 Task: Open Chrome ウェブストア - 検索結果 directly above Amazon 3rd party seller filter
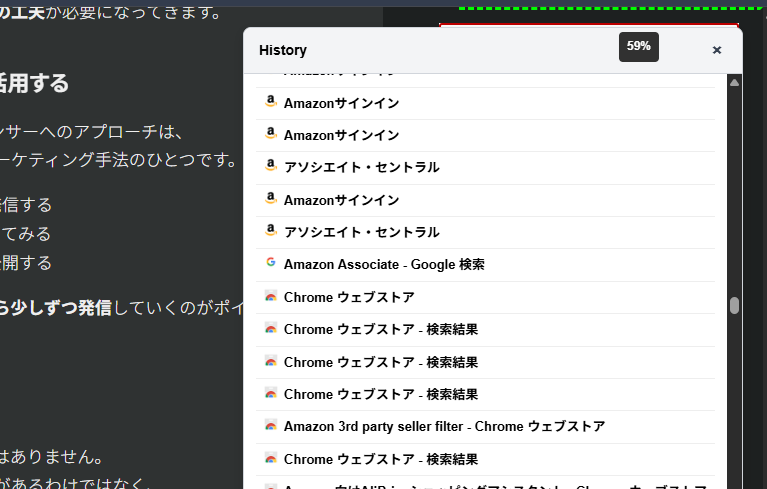(x=485, y=395)
